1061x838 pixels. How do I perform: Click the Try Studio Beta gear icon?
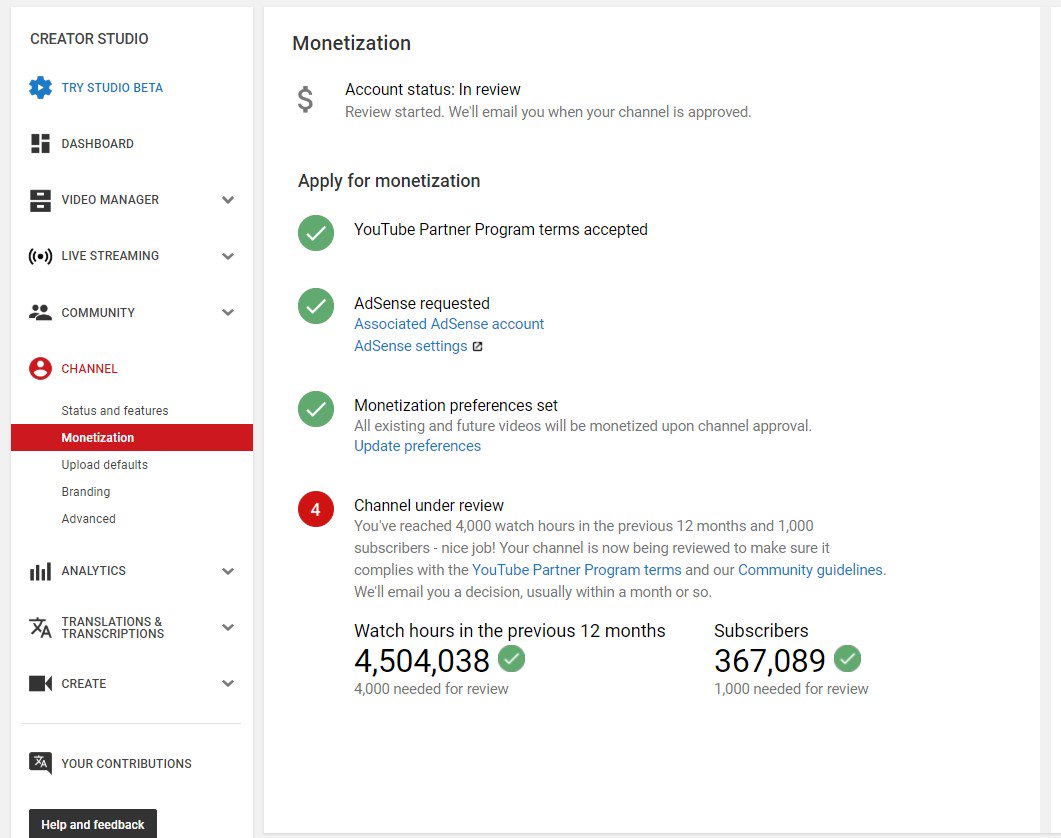(x=41, y=87)
